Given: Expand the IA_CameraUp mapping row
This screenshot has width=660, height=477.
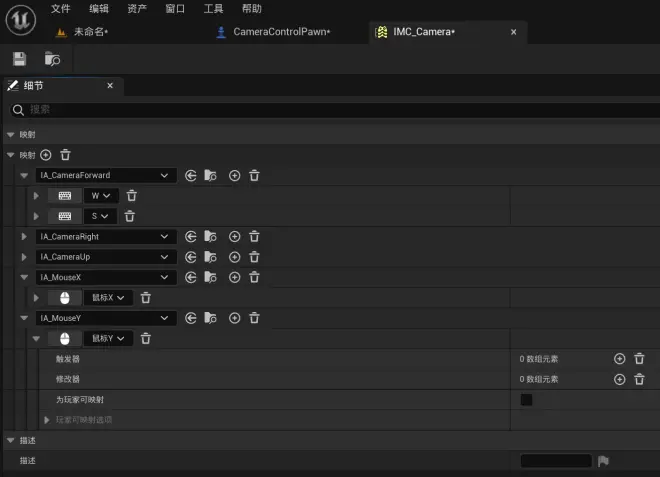Looking at the screenshot, I should click(24, 257).
